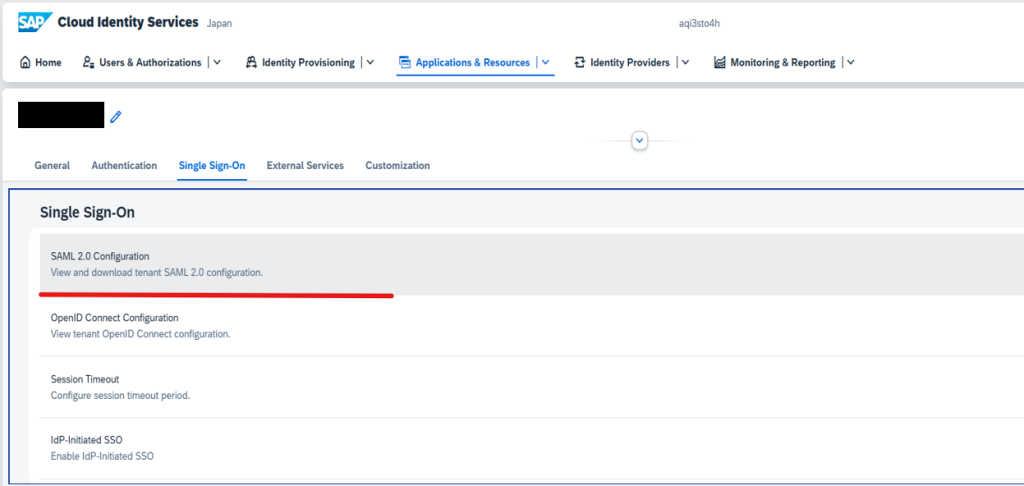1024x486 pixels.
Task: Select the Session Timeout list item
Action: [85, 380]
